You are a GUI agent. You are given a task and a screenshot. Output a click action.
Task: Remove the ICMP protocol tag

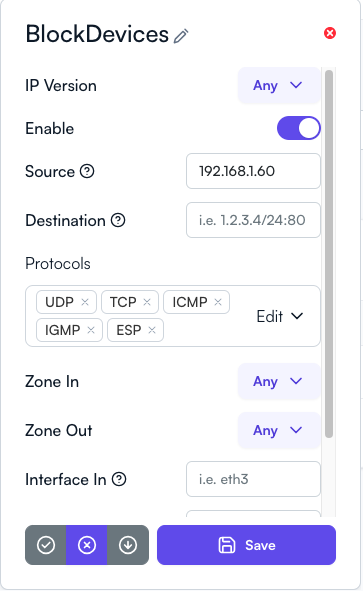[218, 302]
